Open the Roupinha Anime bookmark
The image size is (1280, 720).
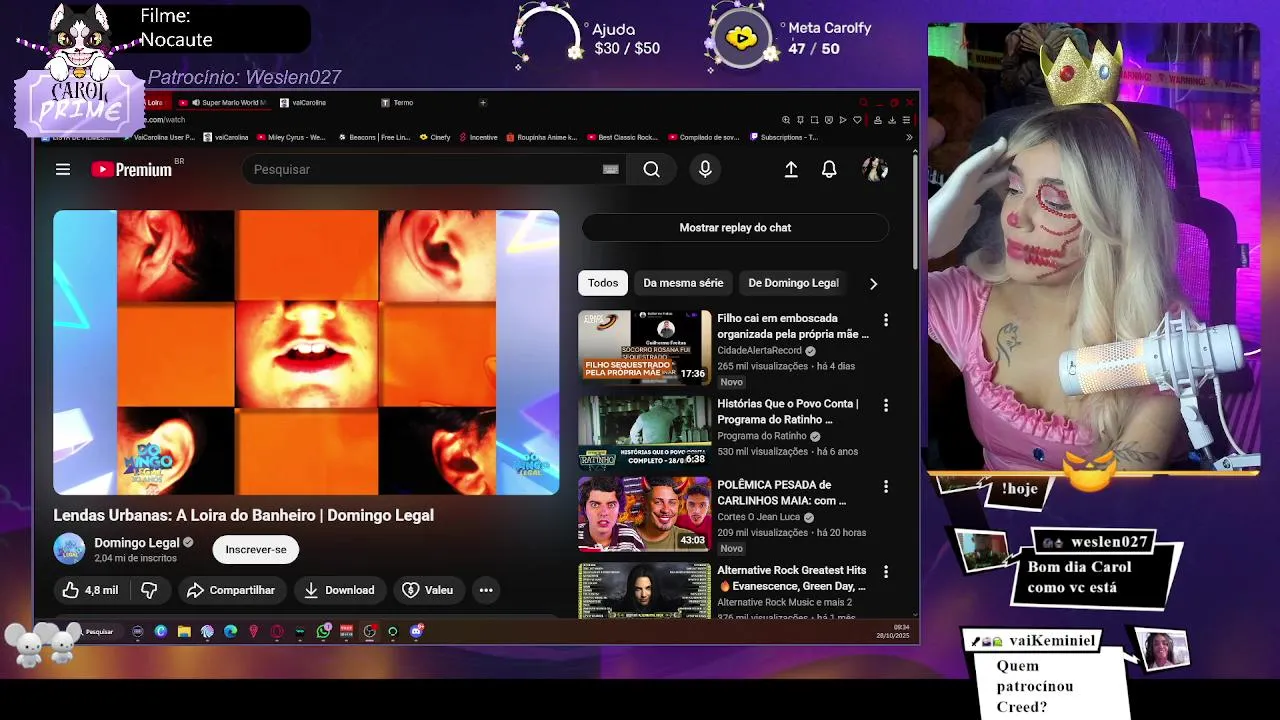tap(543, 137)
